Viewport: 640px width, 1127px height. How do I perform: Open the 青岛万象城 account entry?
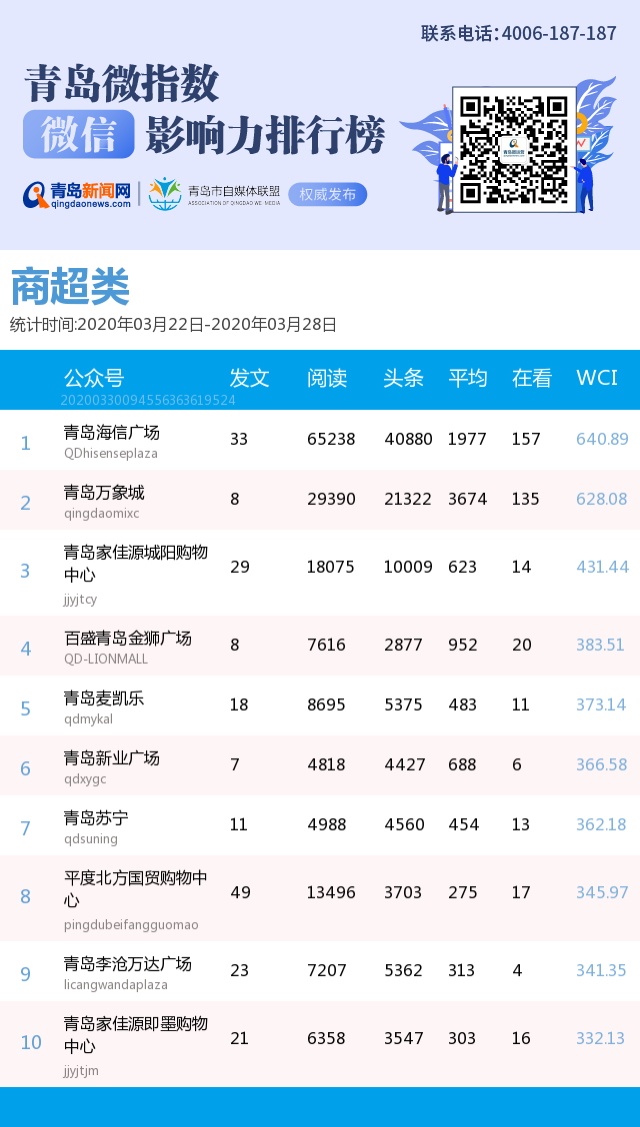point(104,493)
